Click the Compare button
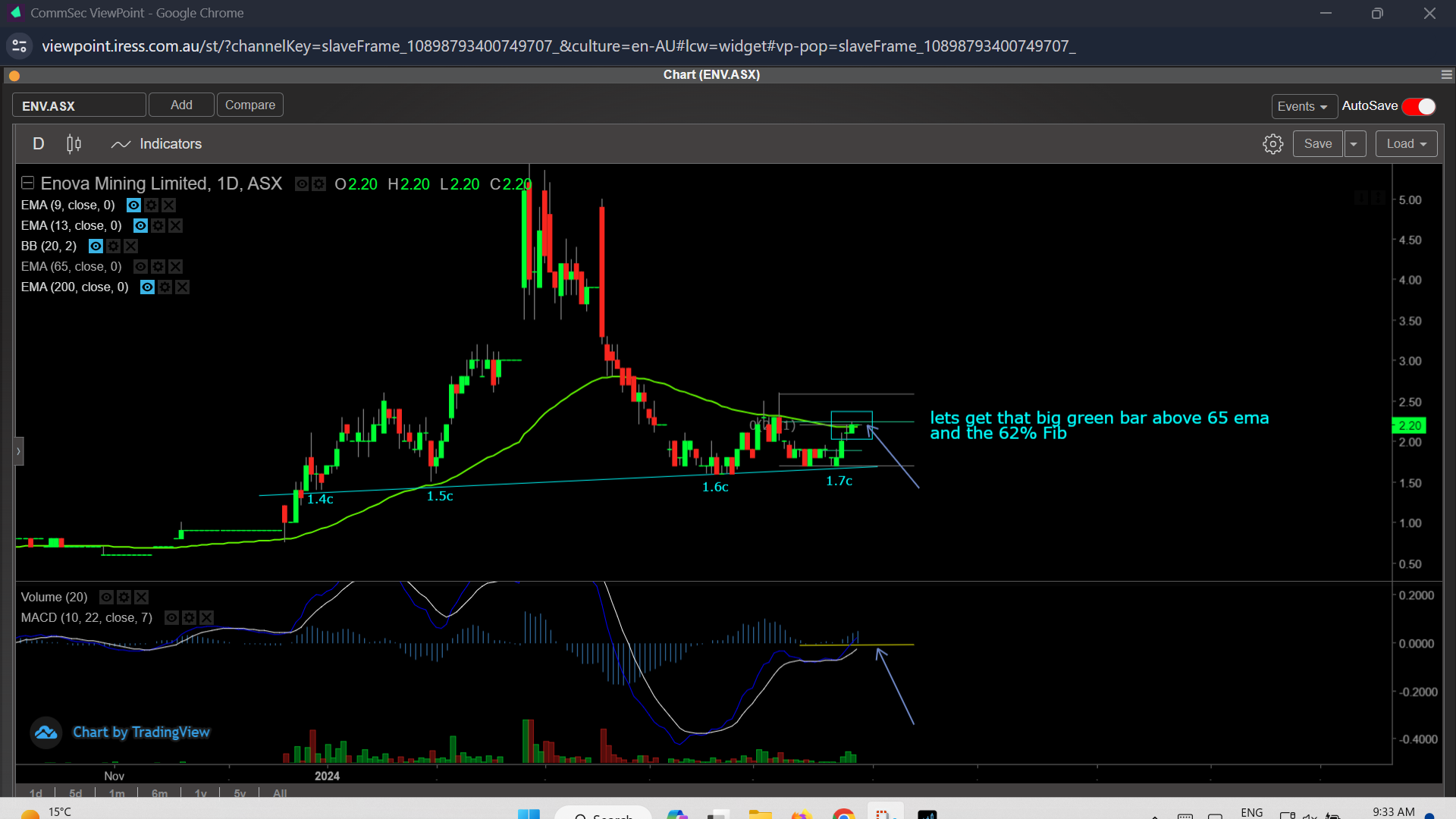 tap(250, 105)
